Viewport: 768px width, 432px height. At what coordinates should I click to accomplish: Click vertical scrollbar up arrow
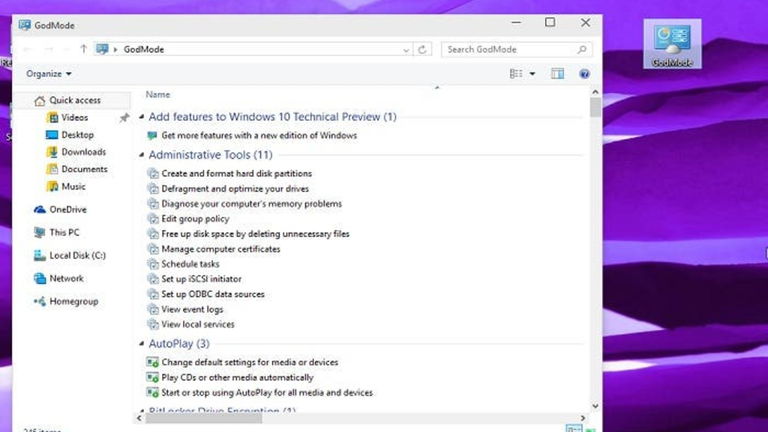tap(595, 92)
